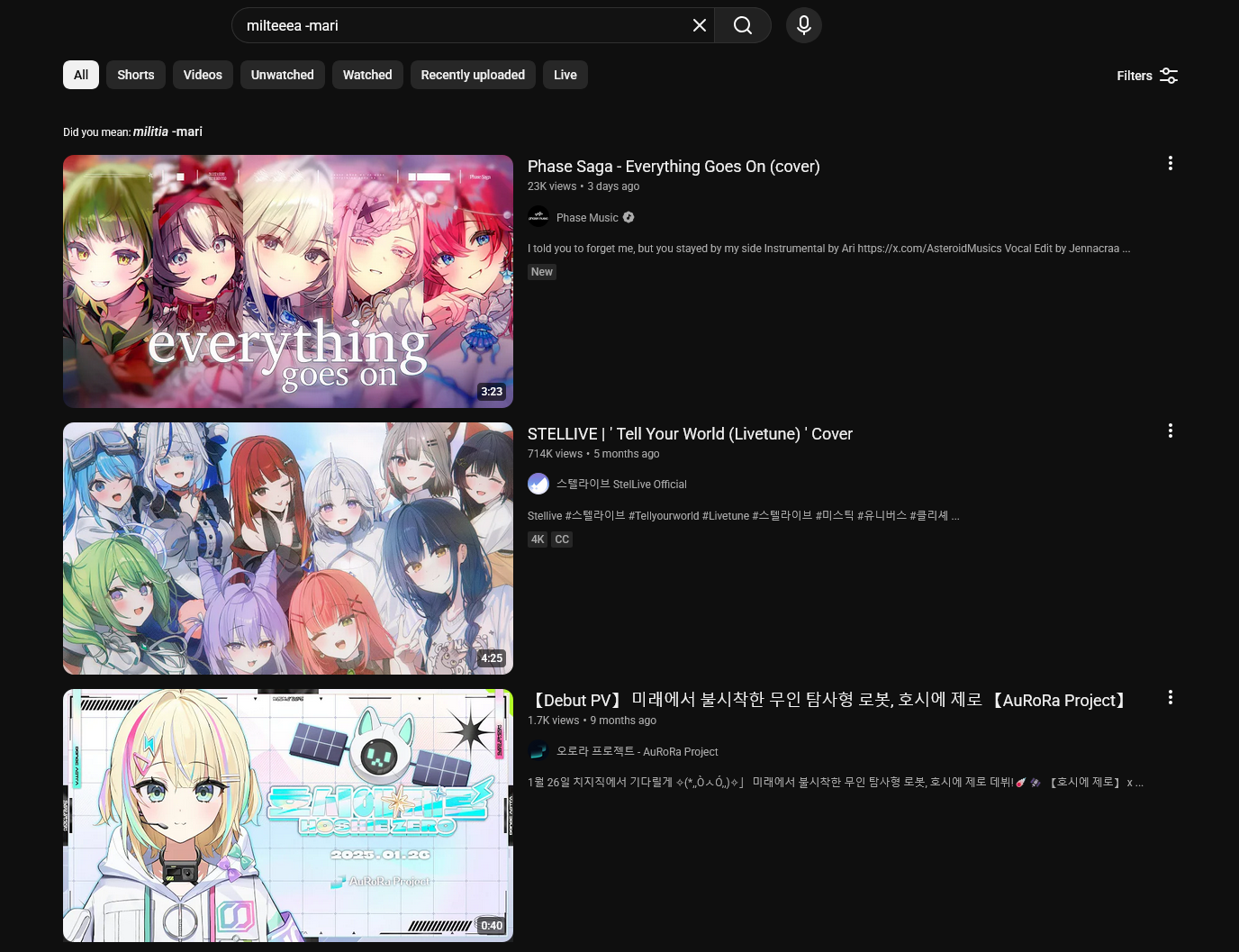Filter results by Unwatched
The image size is (1239, 952).
(x=283, y=75)
